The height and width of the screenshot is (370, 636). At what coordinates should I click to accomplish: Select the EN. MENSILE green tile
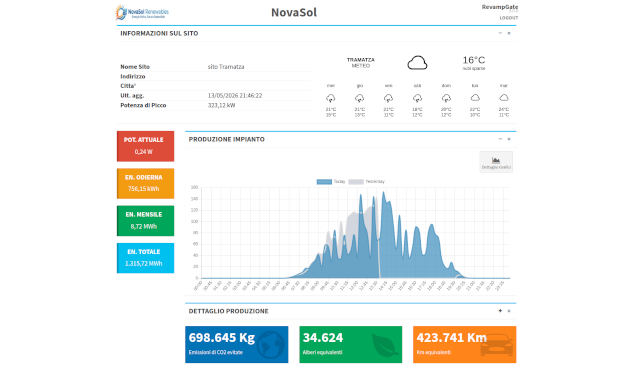(x=145, y=221)
